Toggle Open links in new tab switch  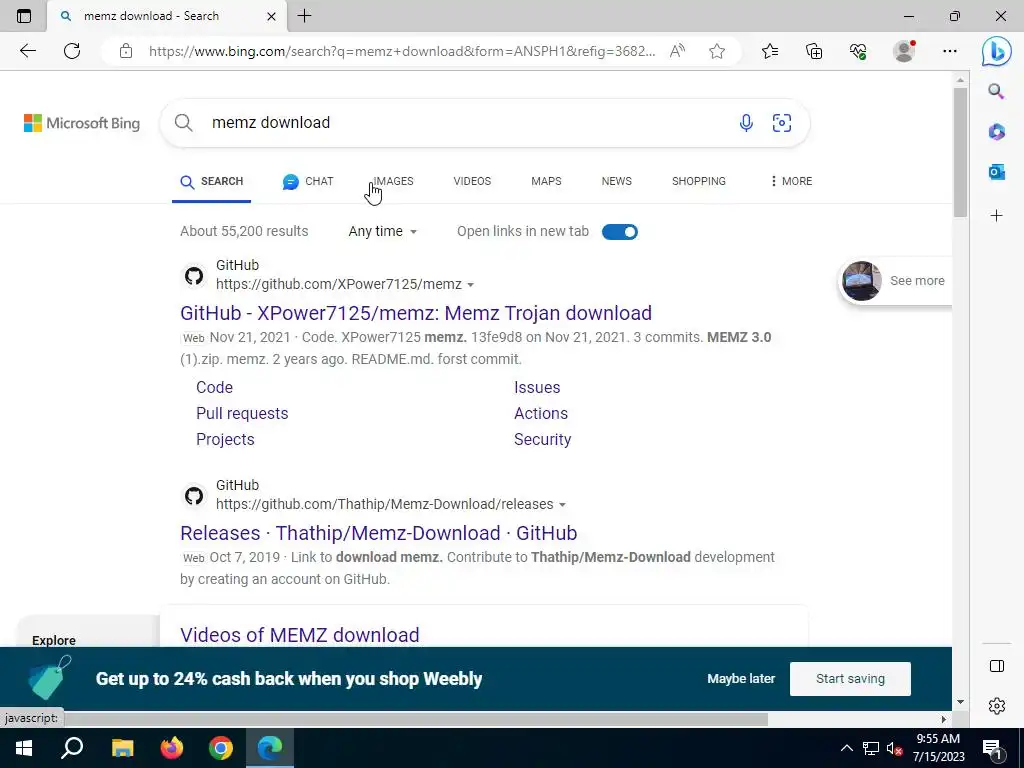[x=620, y=232]
